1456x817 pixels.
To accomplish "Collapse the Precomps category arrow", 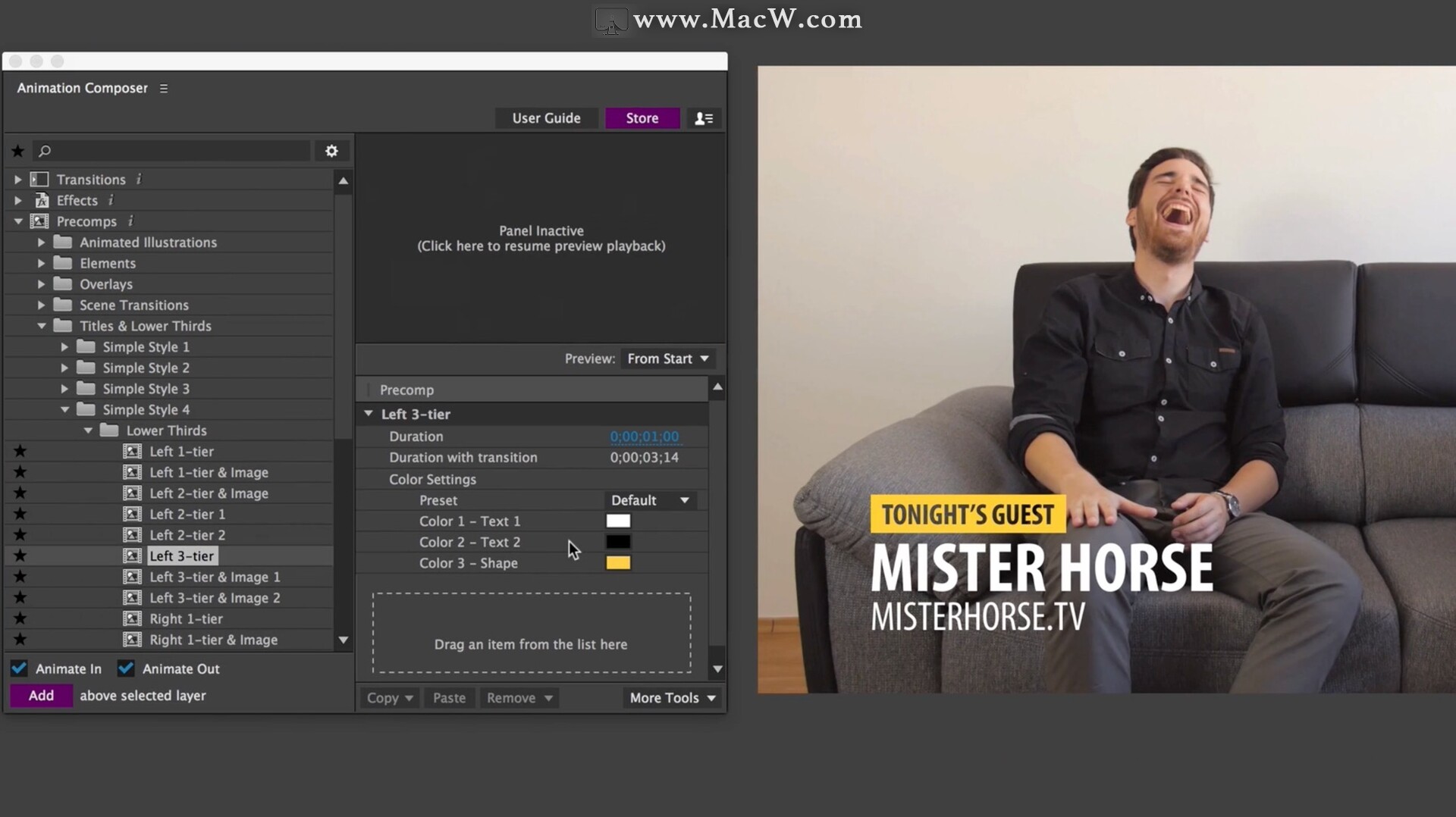I will tap(17, 221).
